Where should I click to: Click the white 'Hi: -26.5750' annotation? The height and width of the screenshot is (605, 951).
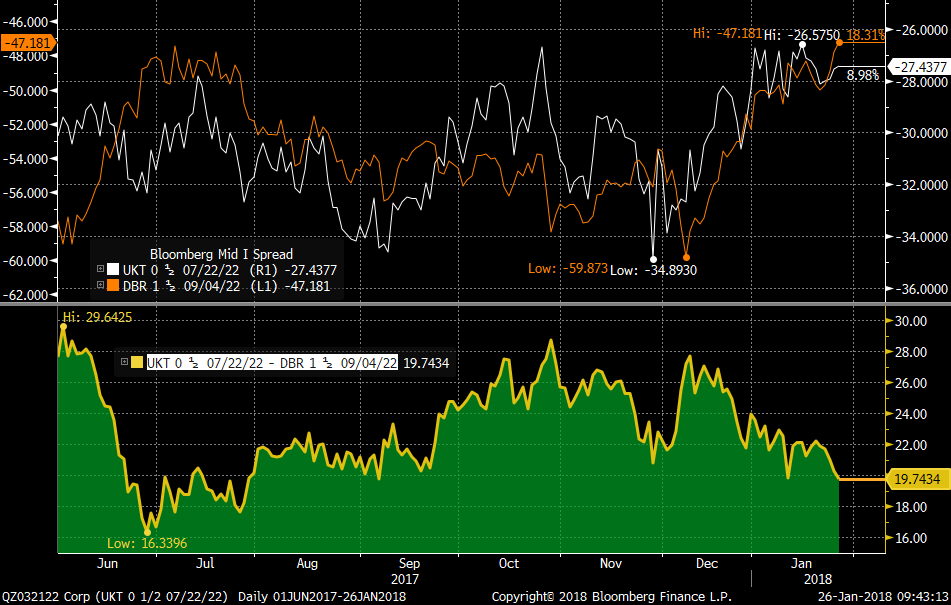pos(802,35)
